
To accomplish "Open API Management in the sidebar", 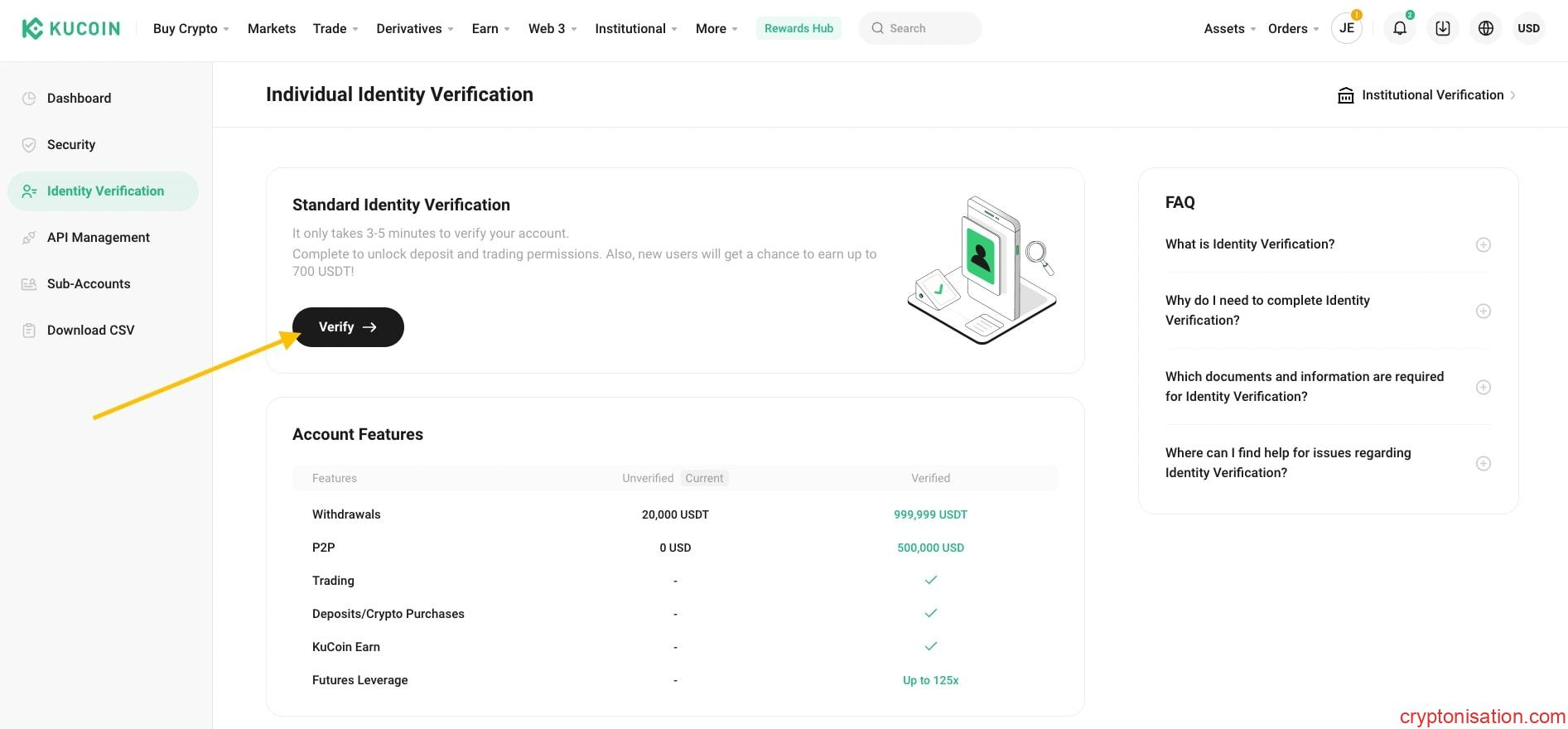I will (98, 237).
